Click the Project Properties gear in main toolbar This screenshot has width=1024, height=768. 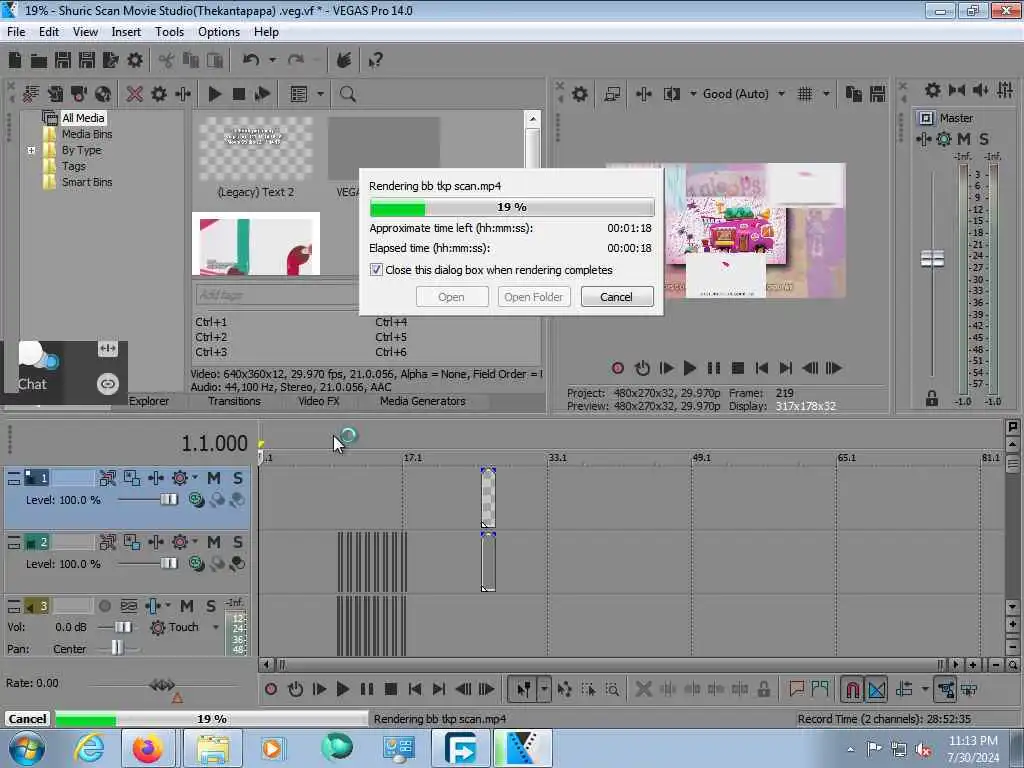tap(135, 61)
